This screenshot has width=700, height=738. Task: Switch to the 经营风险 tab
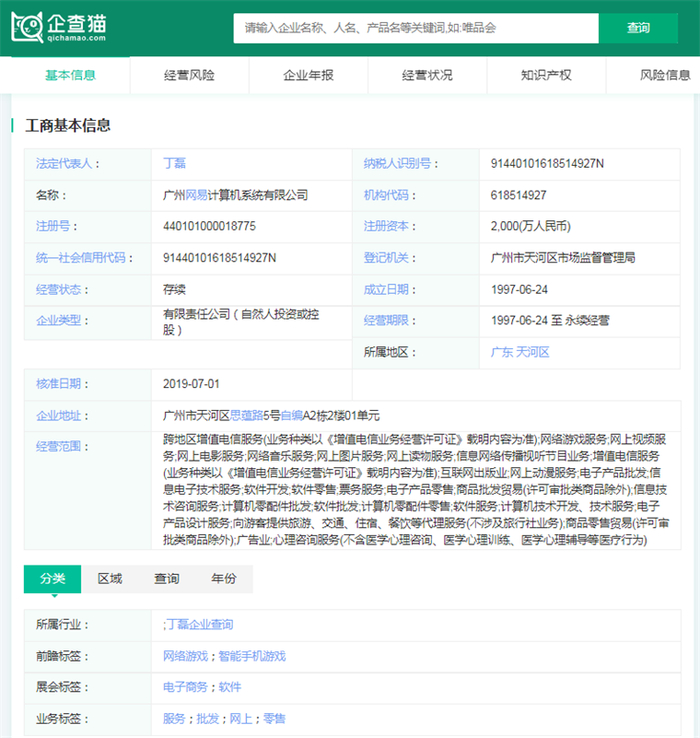pyautogui.click(x=189, y=75)
